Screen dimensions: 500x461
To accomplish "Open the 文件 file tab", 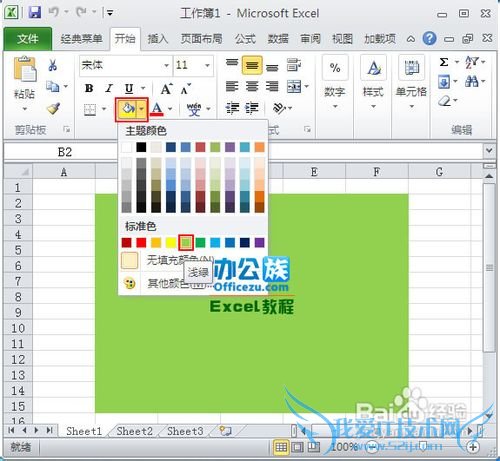I will point(28,39).
